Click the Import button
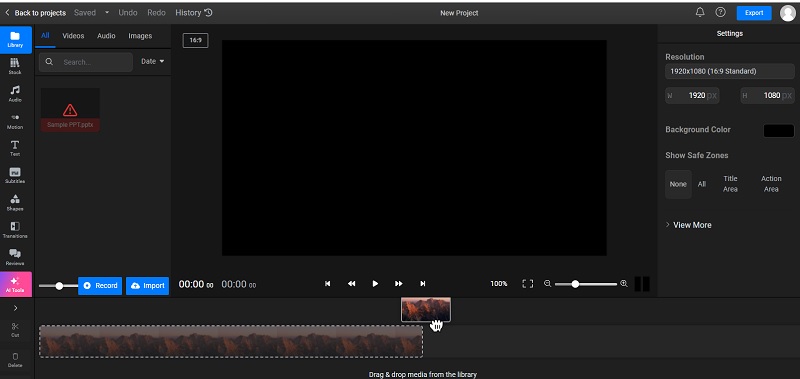The image size is (800, 379). pos(147,286)
